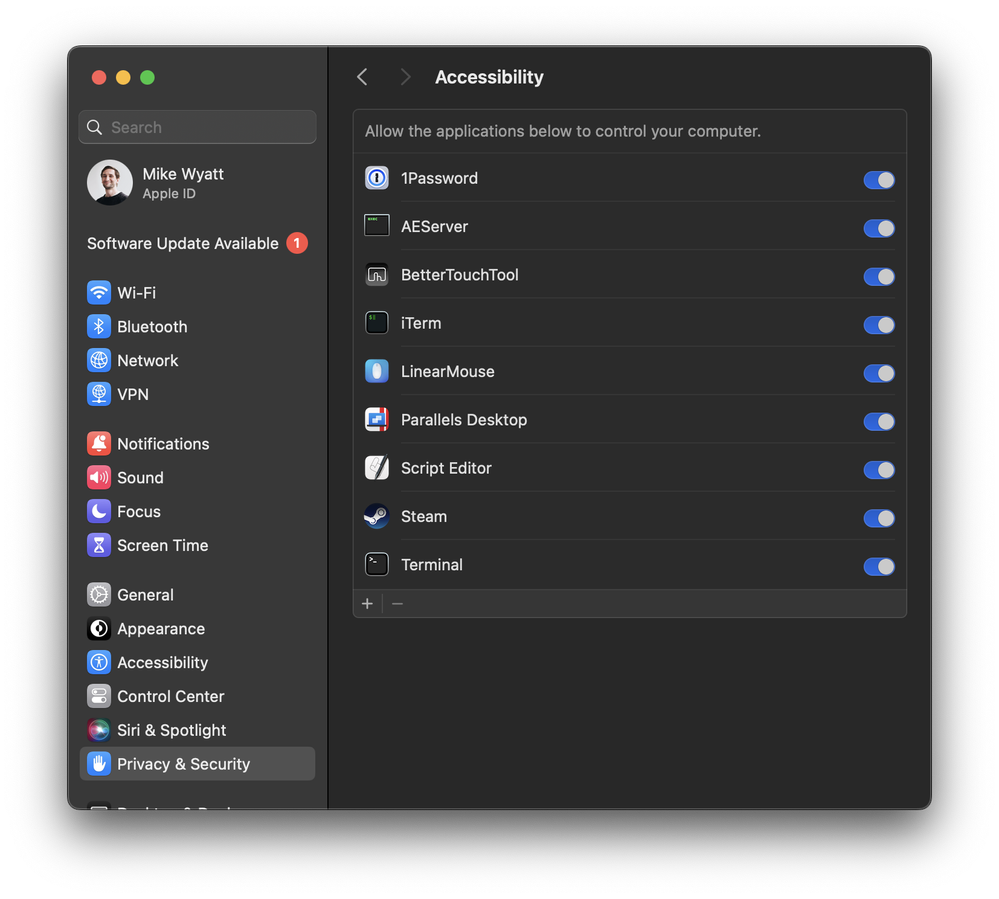Toggle AEServer accessibility permission off
This screenshot has height=899, width=999.
click(x=878, y=228)
